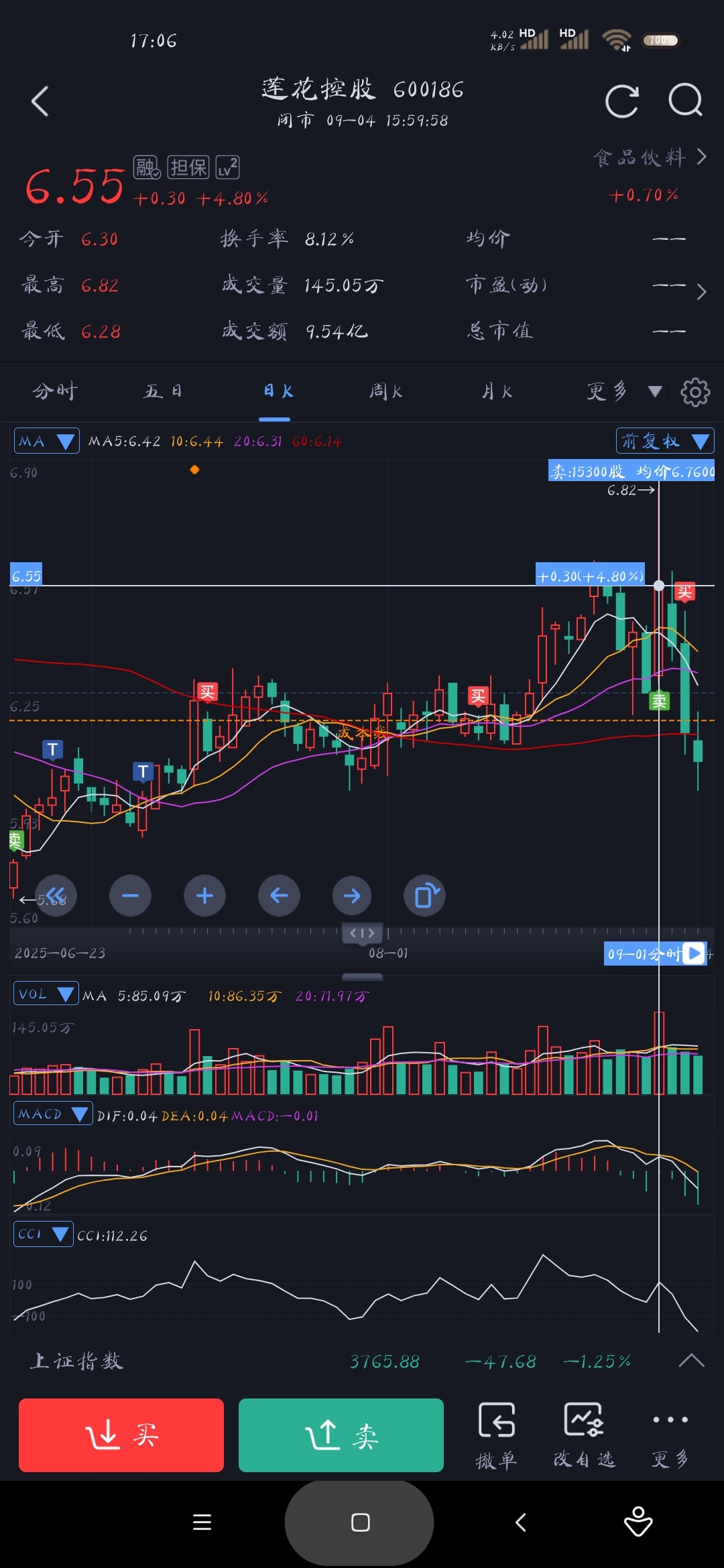Expand the 更多 period dropdown triangle
This screenshot has width=724, height=1568.
tap(655, 391)
